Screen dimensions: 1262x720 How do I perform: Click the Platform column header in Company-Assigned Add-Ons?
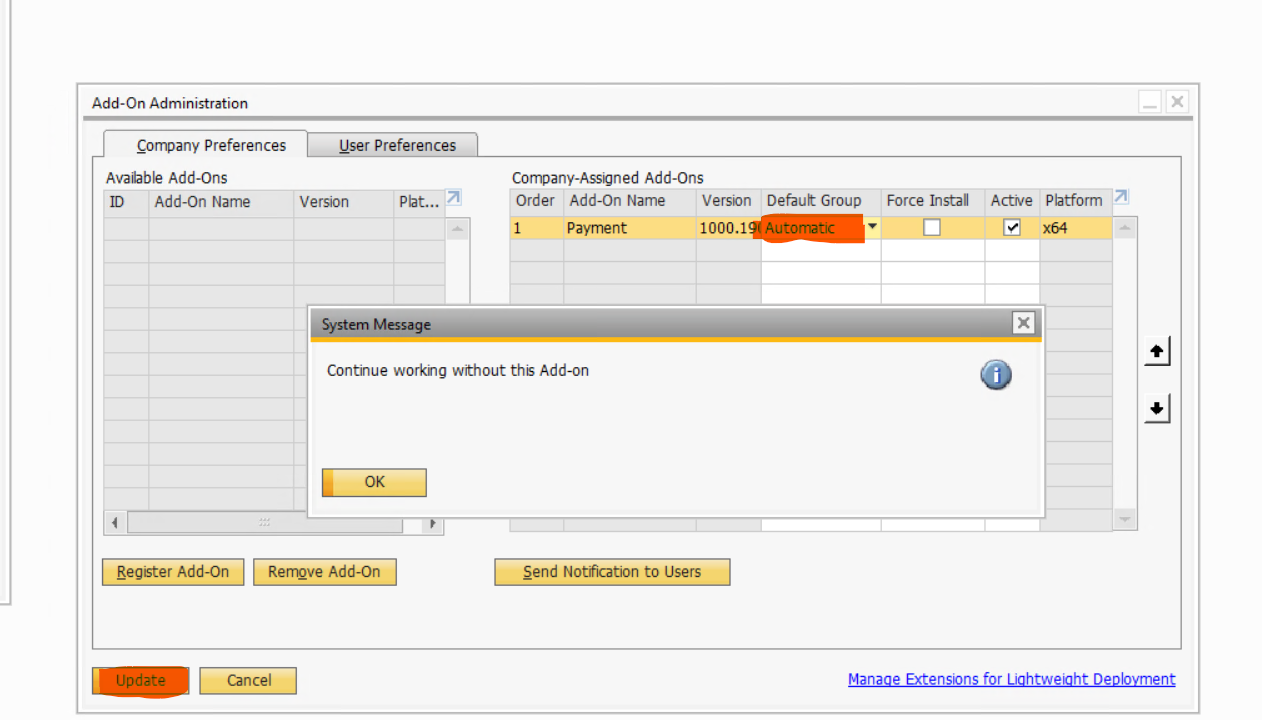[1076, 201]
